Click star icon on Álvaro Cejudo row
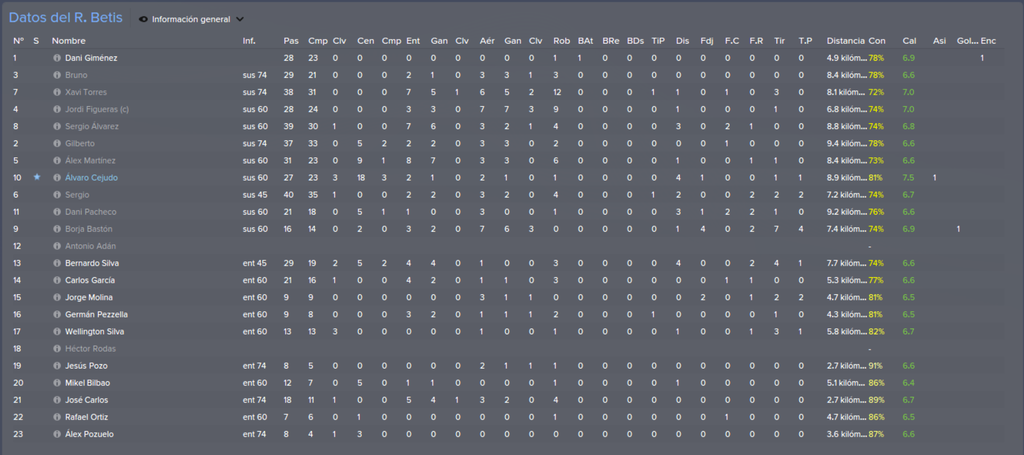 click(37, 177)
